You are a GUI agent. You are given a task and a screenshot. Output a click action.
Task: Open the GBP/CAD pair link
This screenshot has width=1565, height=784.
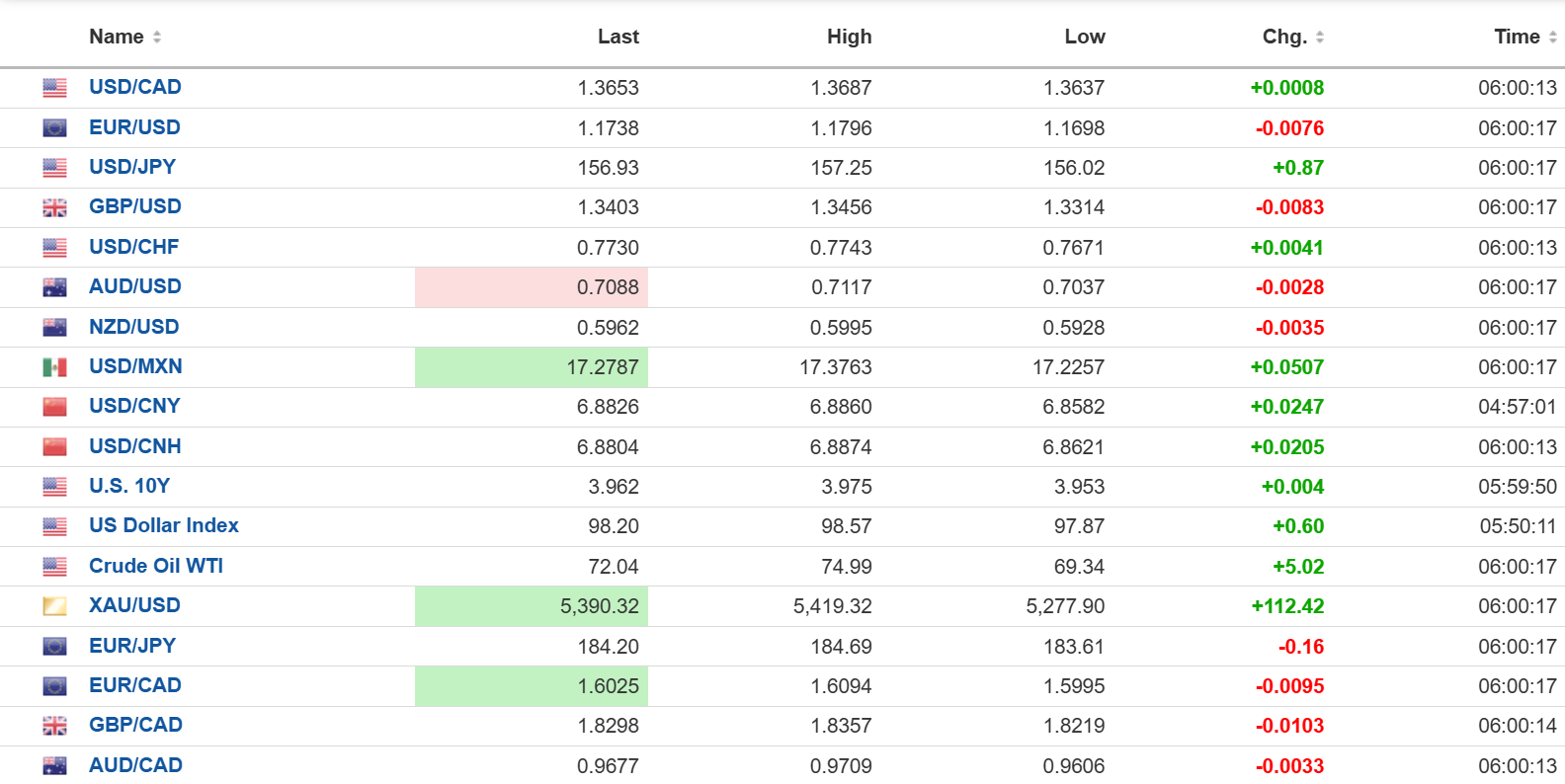[x=135, y=725]
